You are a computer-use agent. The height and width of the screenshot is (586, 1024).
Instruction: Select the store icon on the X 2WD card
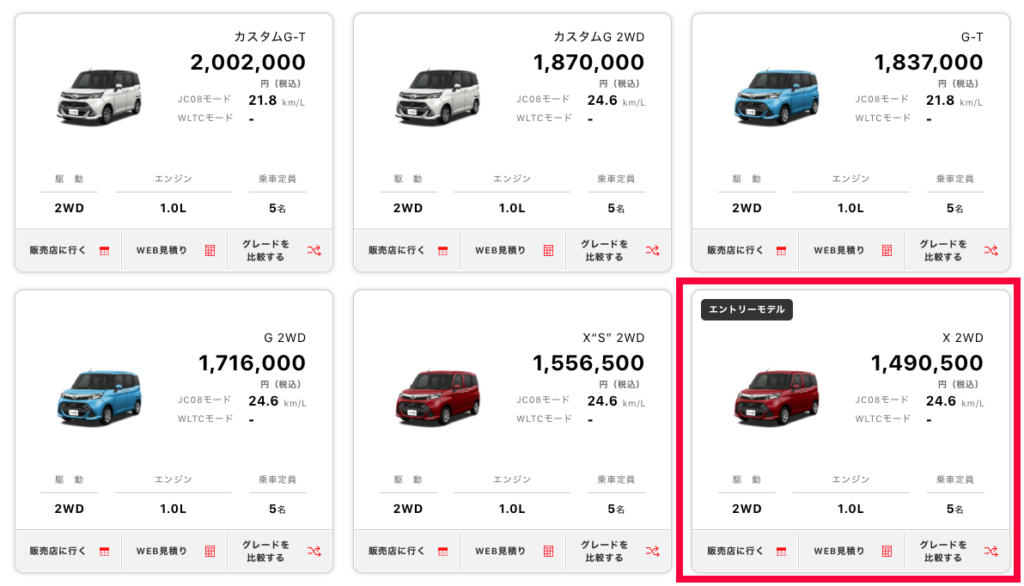click(x=782, y=550)
